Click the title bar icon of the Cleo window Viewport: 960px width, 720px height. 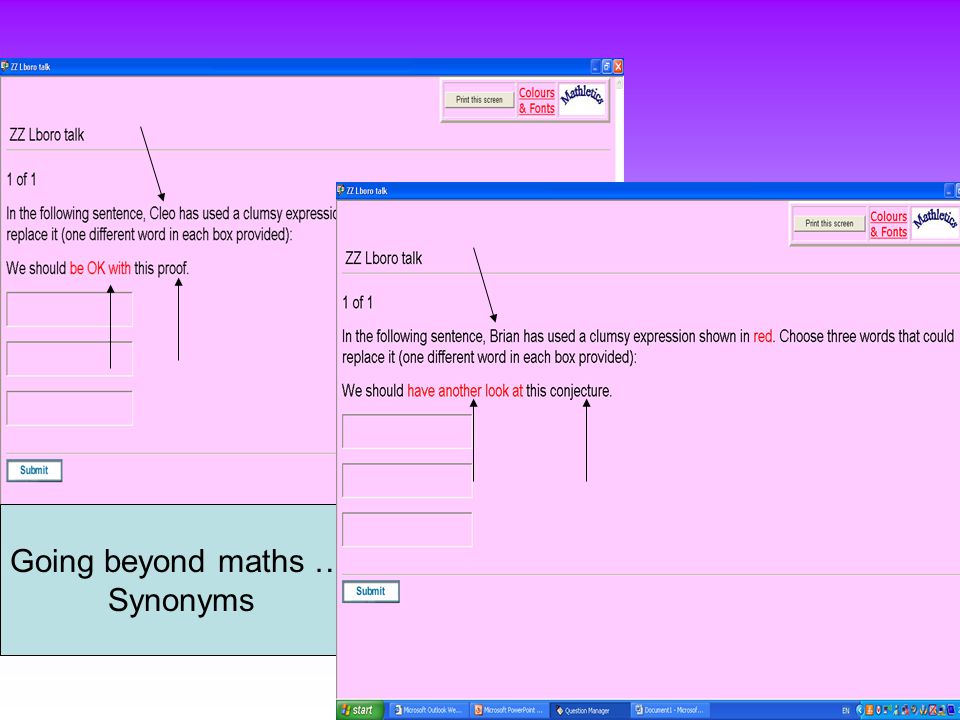point(5,66)
